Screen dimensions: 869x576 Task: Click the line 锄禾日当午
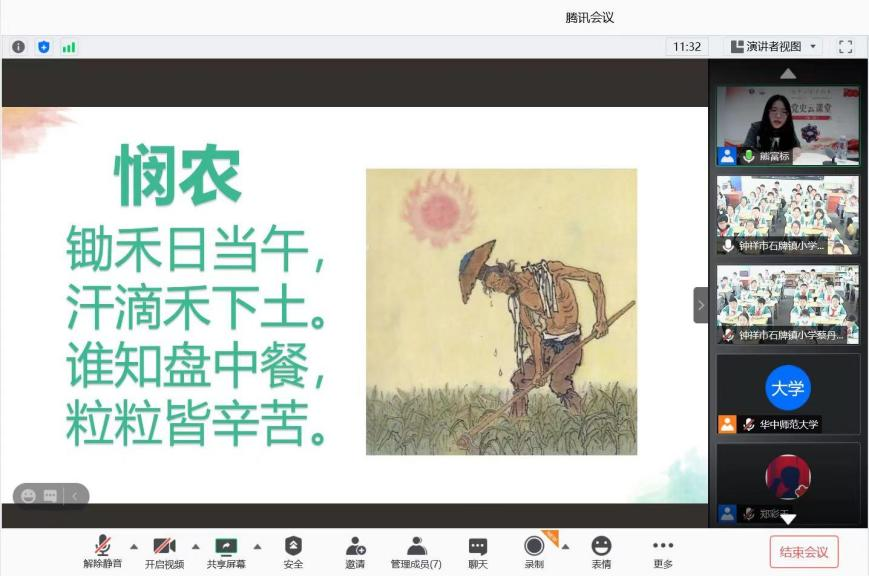coord(195,249)
